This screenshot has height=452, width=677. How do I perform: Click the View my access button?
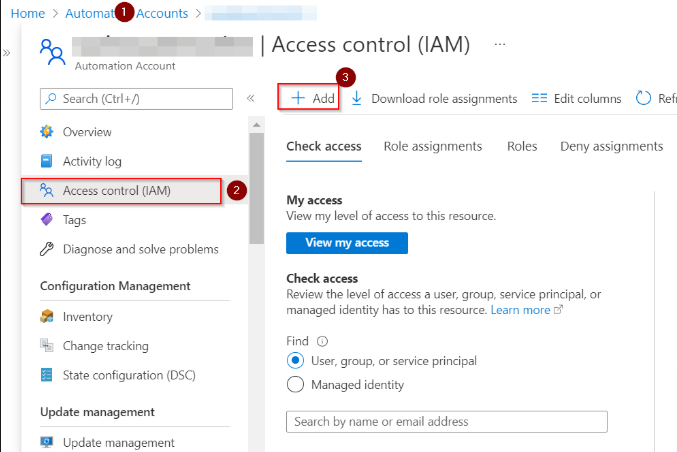[x=346, y=243]
